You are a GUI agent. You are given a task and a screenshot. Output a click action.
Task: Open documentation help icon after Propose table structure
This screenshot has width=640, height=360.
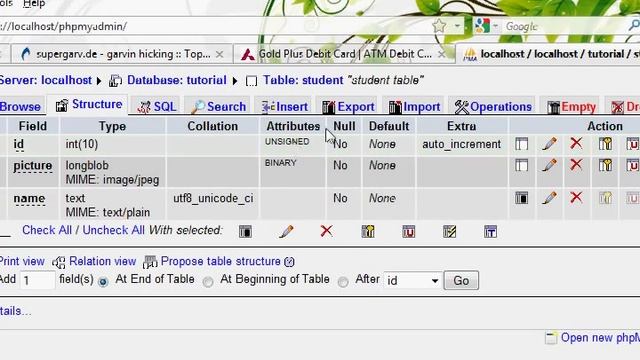pyautogui.click(x=289, y=262)
